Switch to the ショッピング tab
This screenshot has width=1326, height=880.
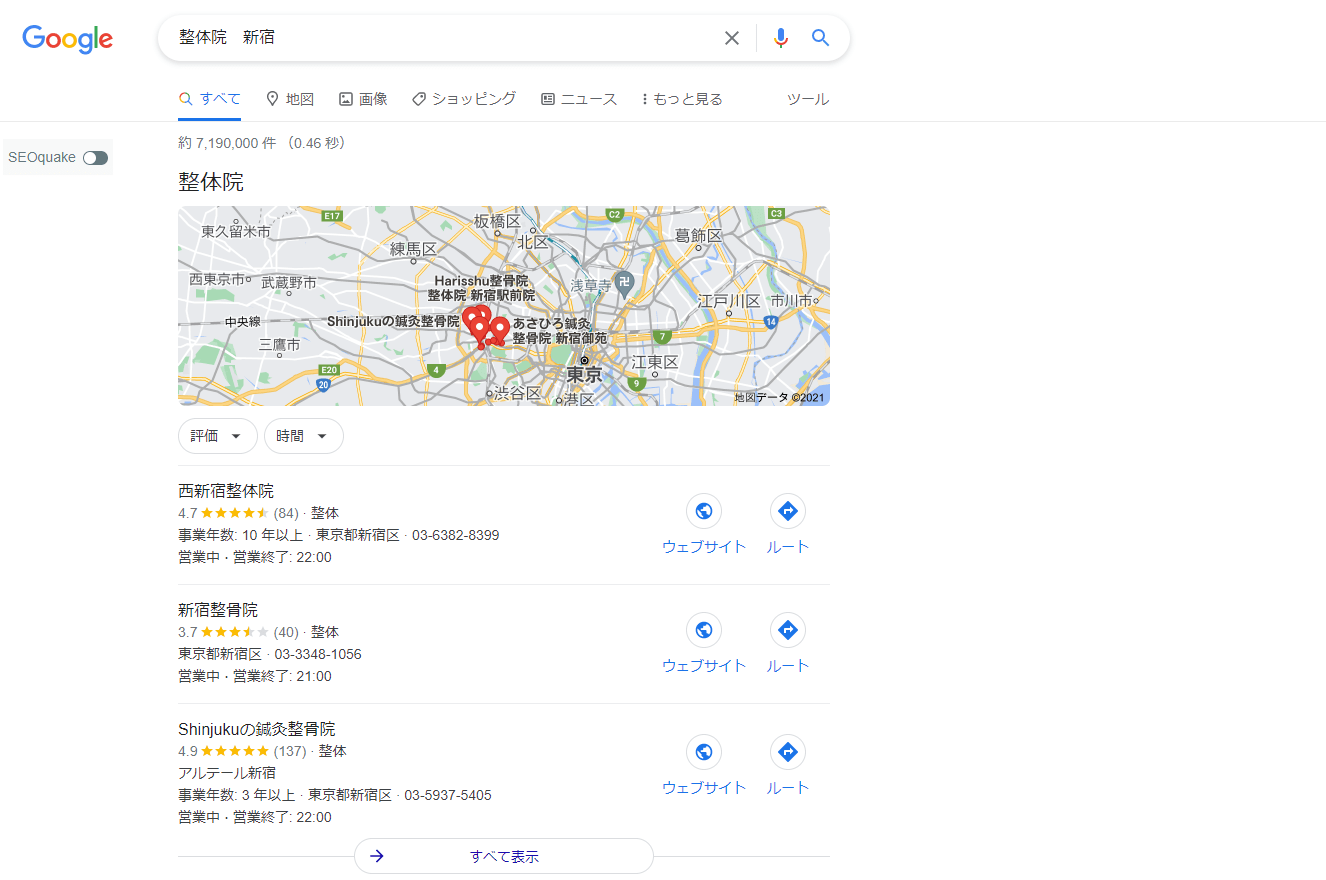point(464,99)
